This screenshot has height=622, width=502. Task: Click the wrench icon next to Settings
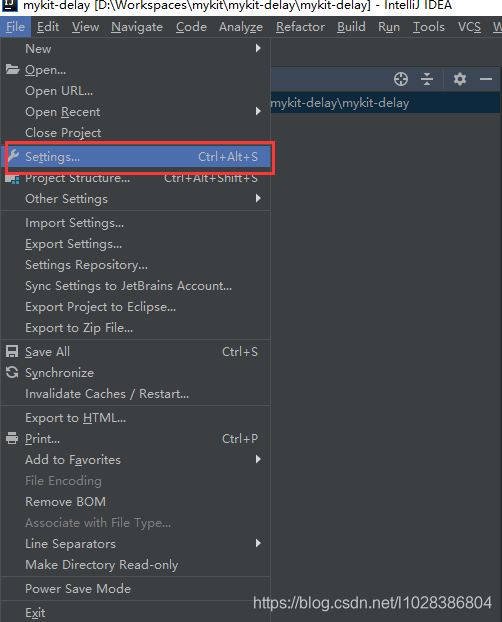[x=13, y=156]
